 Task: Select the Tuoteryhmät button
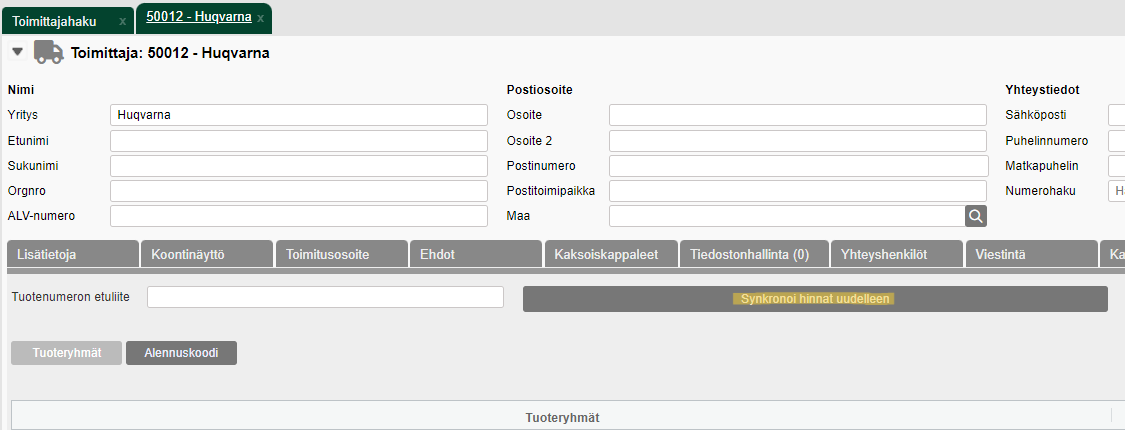(67, 352)
